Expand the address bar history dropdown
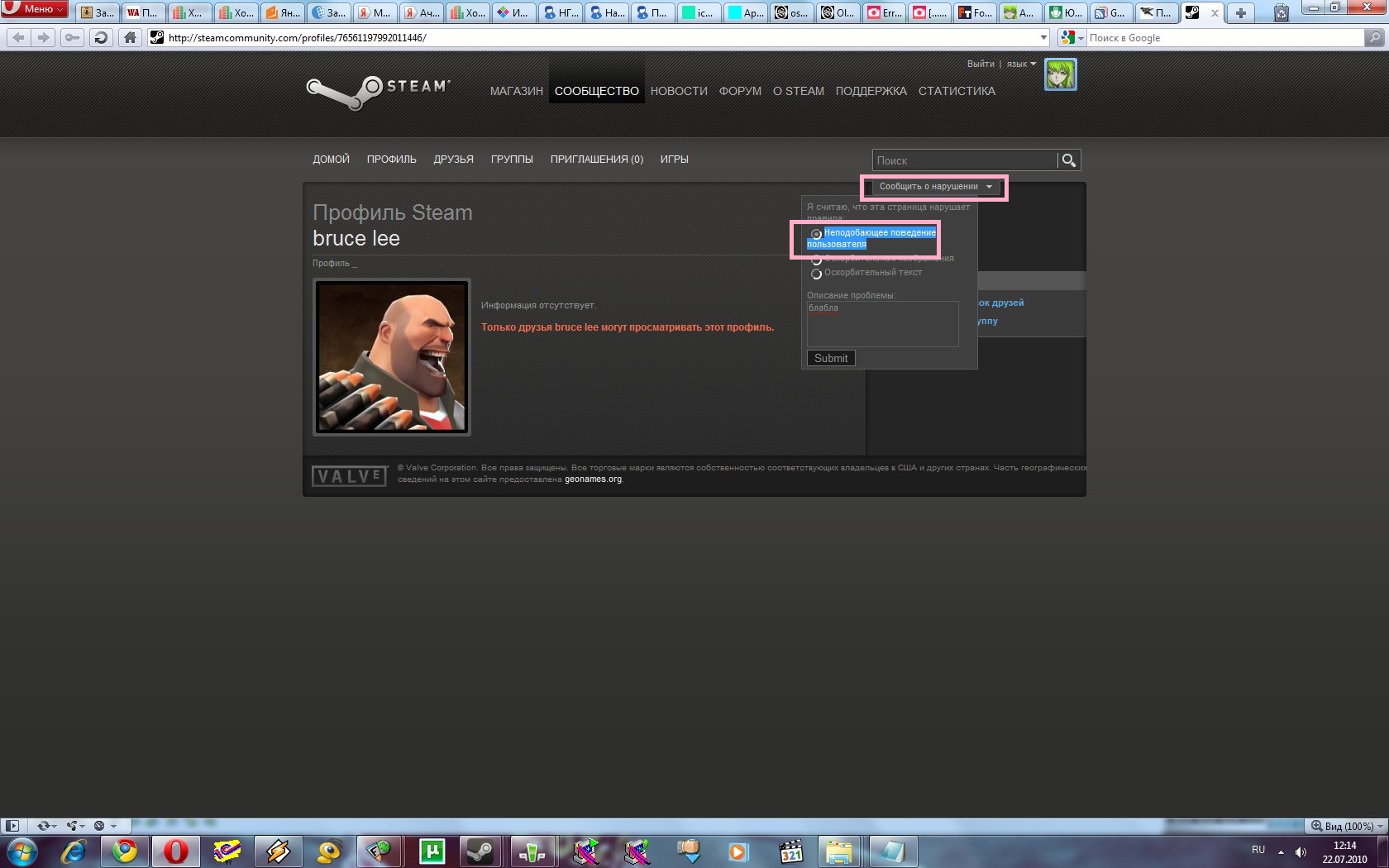 (1043, 37)
